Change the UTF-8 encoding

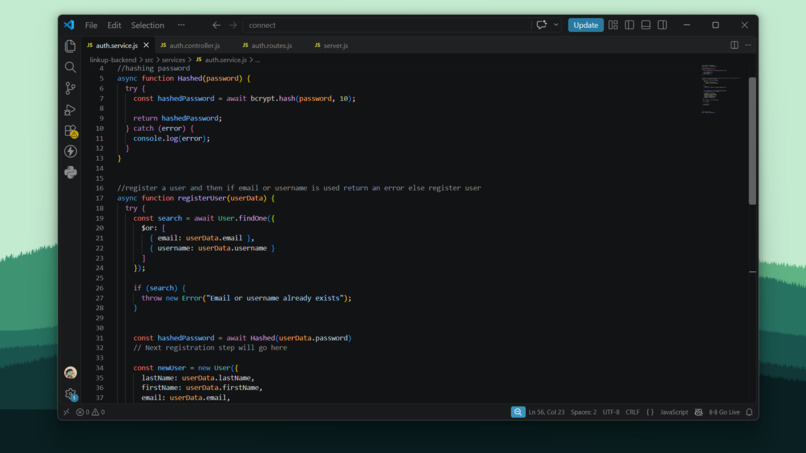click(x=611, y=412)
